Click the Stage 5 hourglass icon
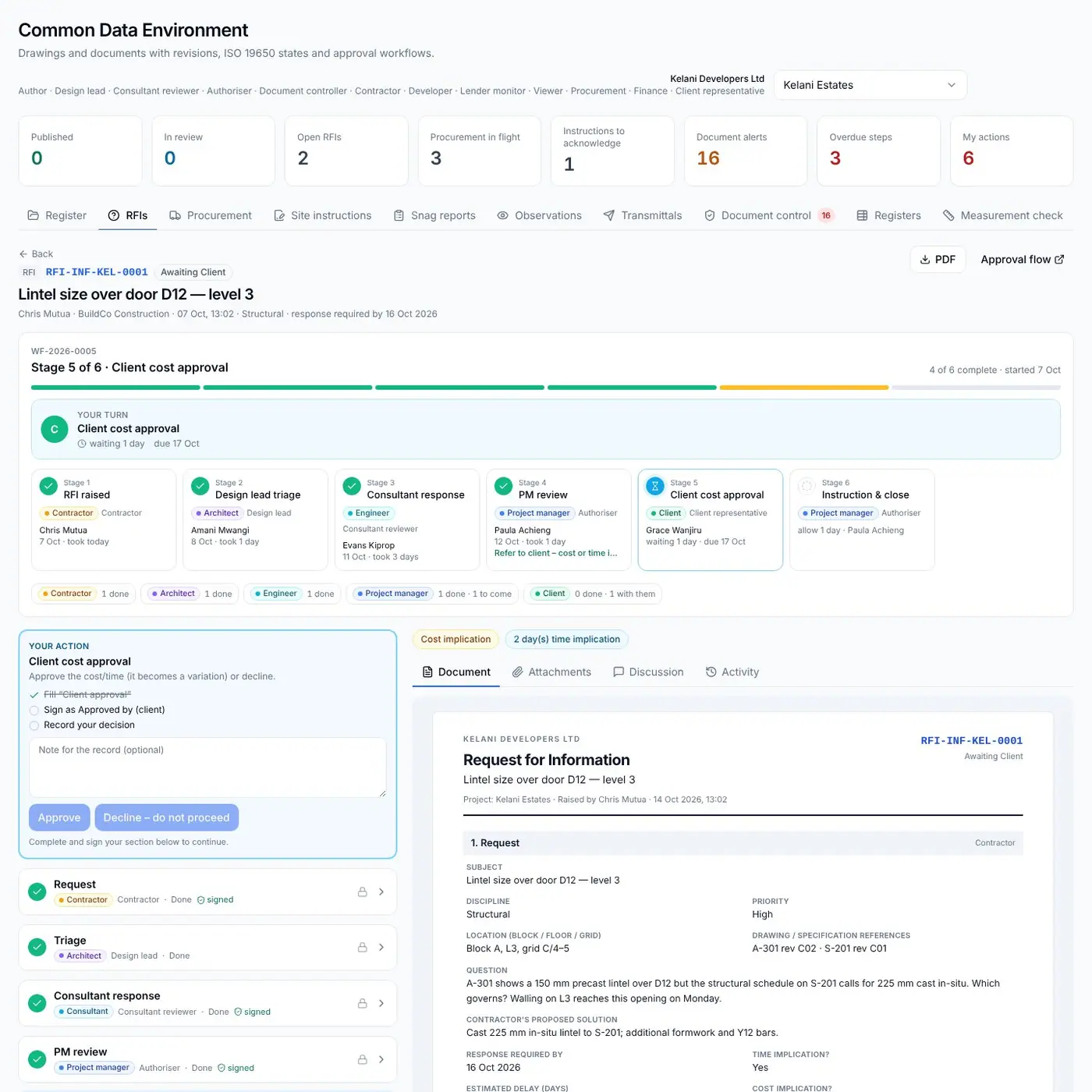 coord(655,485)
